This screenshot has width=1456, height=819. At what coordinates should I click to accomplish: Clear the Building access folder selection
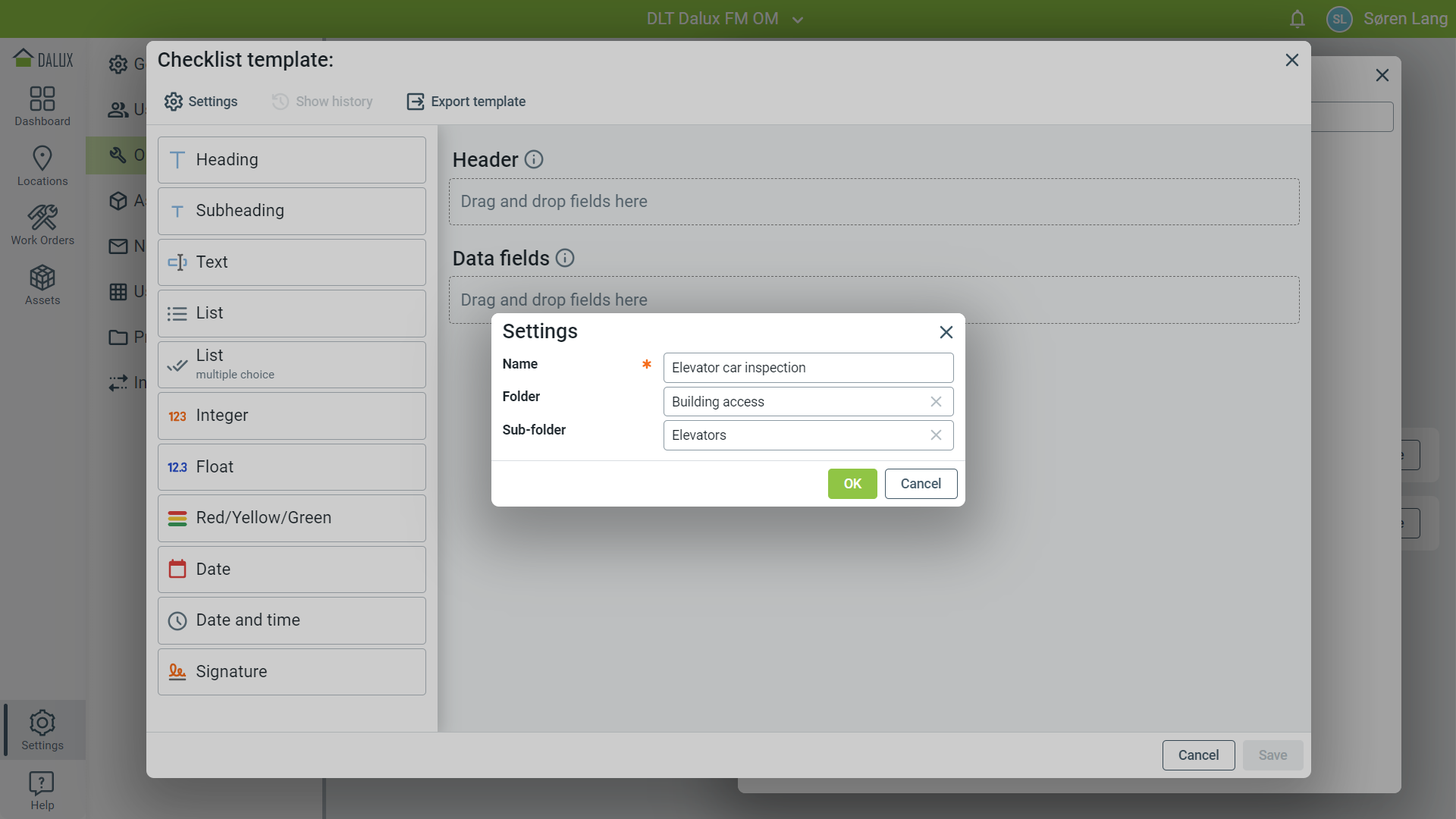point(936,402)
